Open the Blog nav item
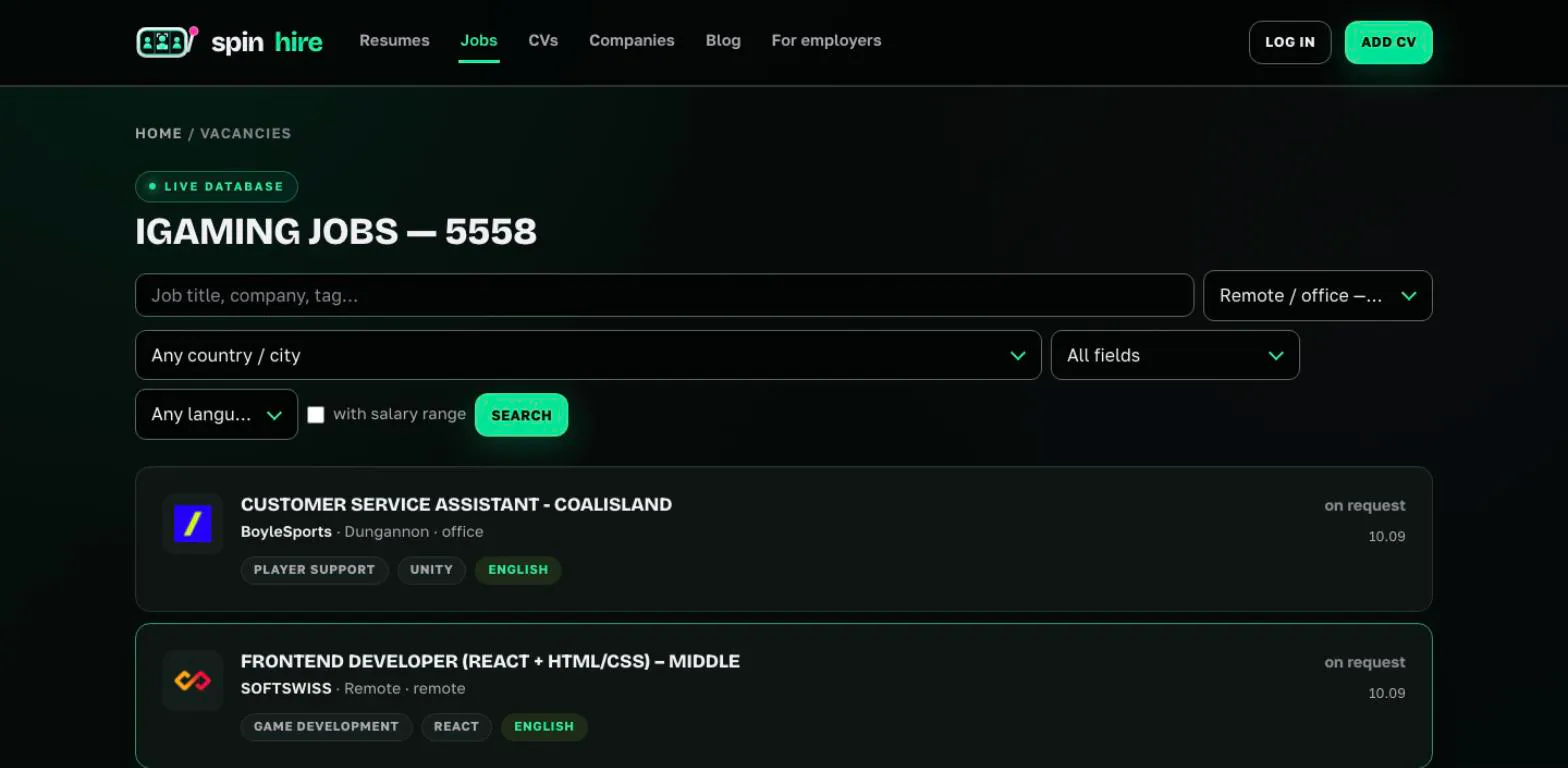 (x=723, y=41)
